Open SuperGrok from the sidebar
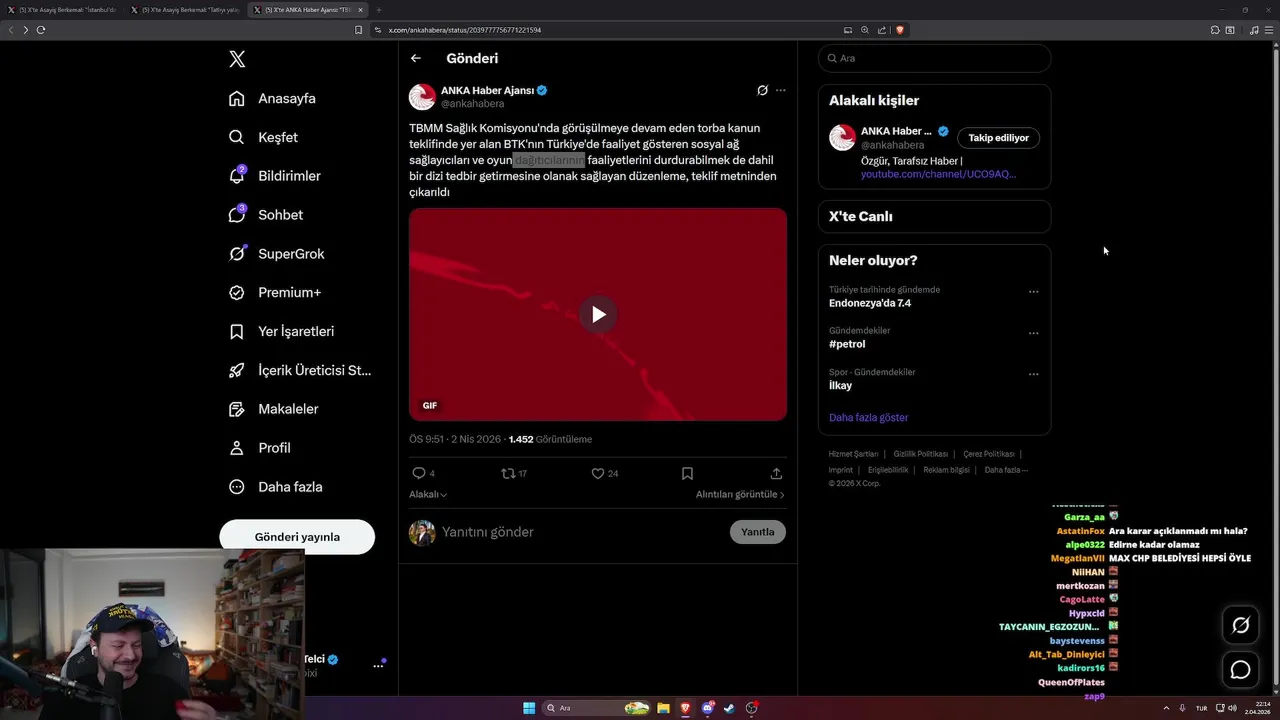1280x720 pixels. (277, 254)
